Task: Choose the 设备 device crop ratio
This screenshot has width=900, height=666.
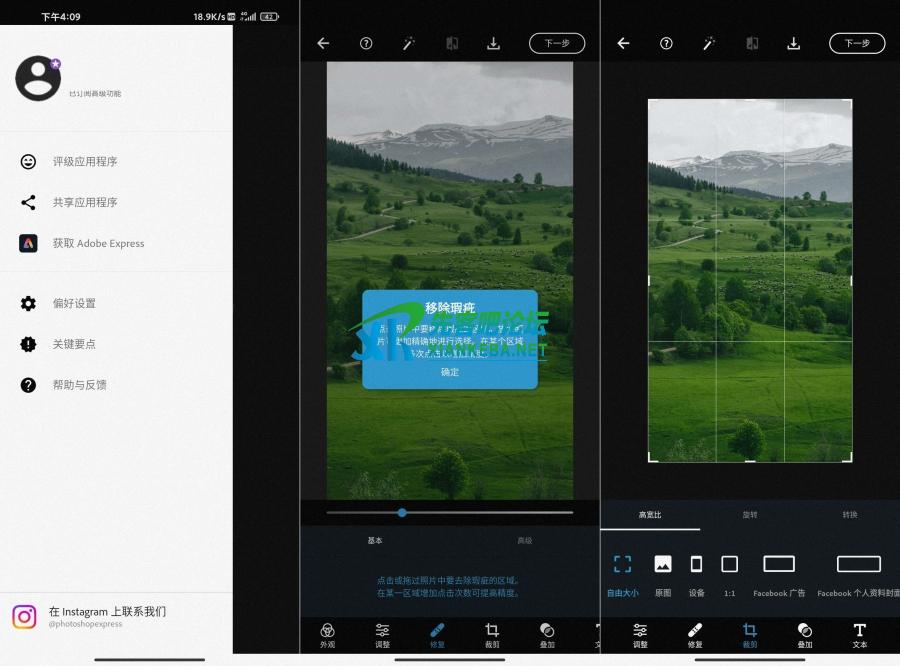Action: pos(696,573)
